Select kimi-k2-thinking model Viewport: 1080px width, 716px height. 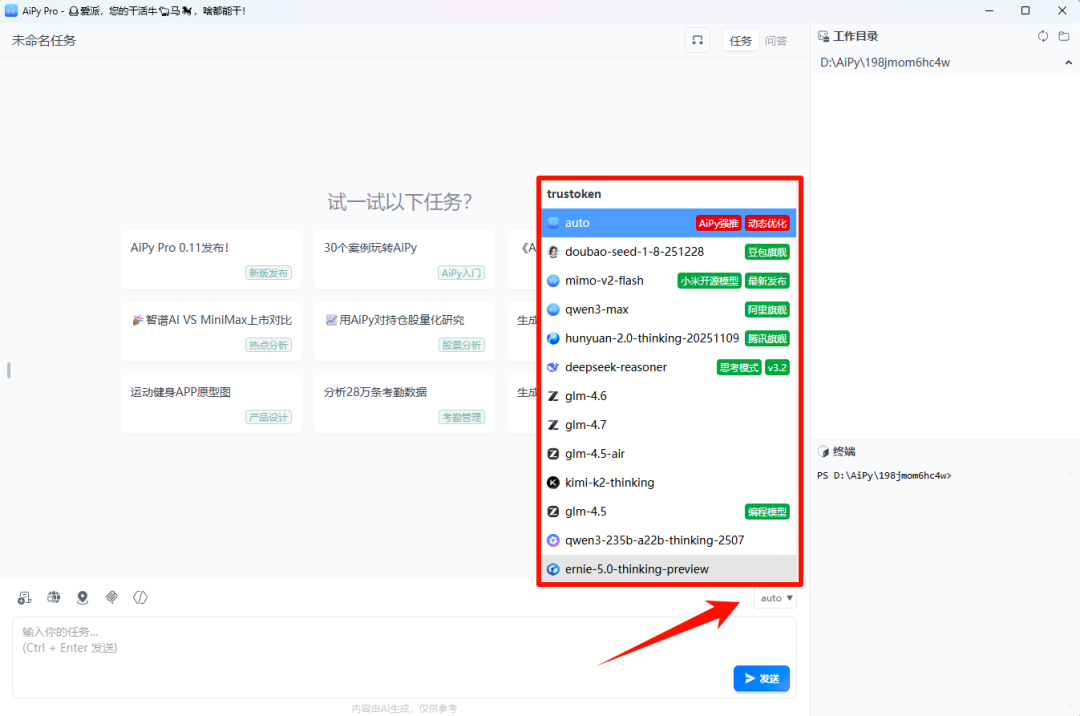point(668,483)
